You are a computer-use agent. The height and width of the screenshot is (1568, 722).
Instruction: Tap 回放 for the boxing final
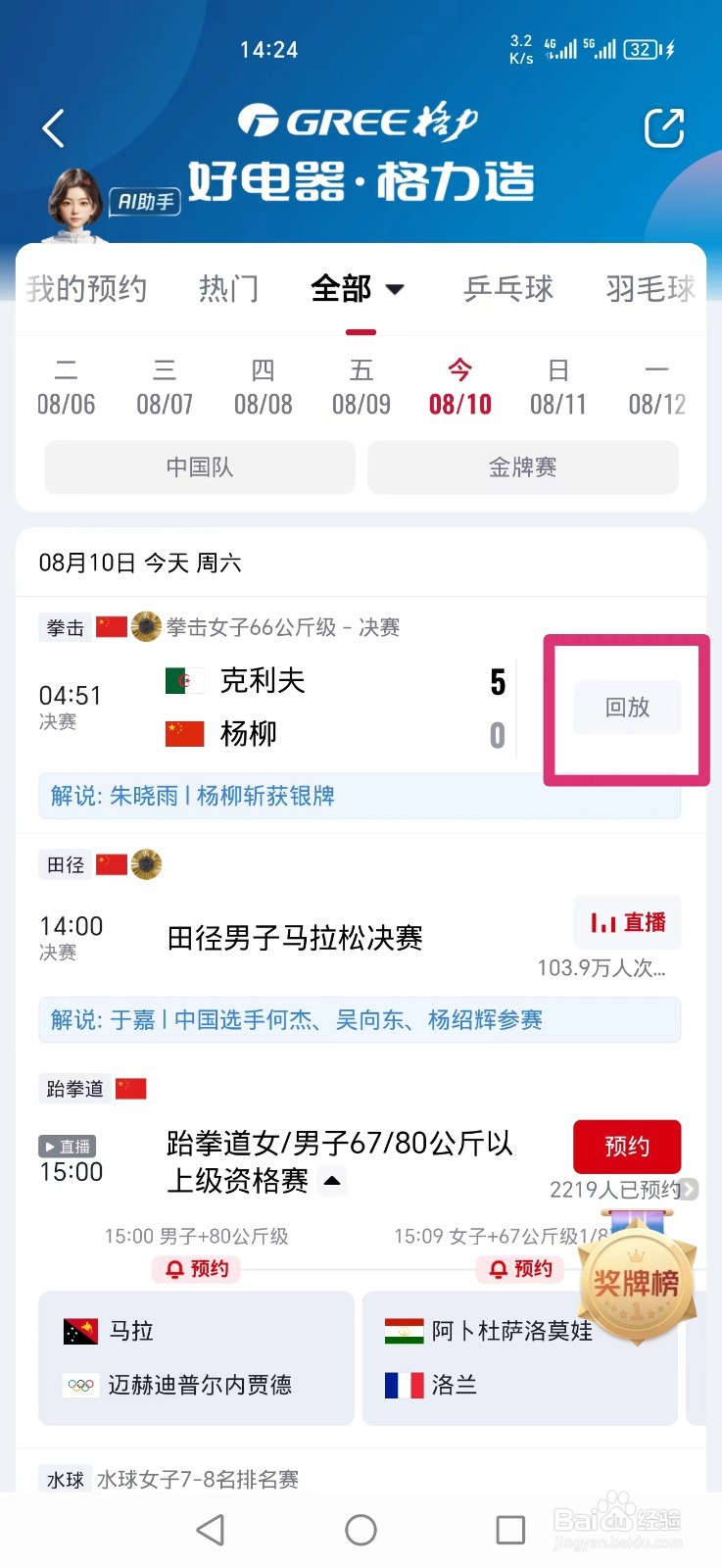click(x=627, y=707)
